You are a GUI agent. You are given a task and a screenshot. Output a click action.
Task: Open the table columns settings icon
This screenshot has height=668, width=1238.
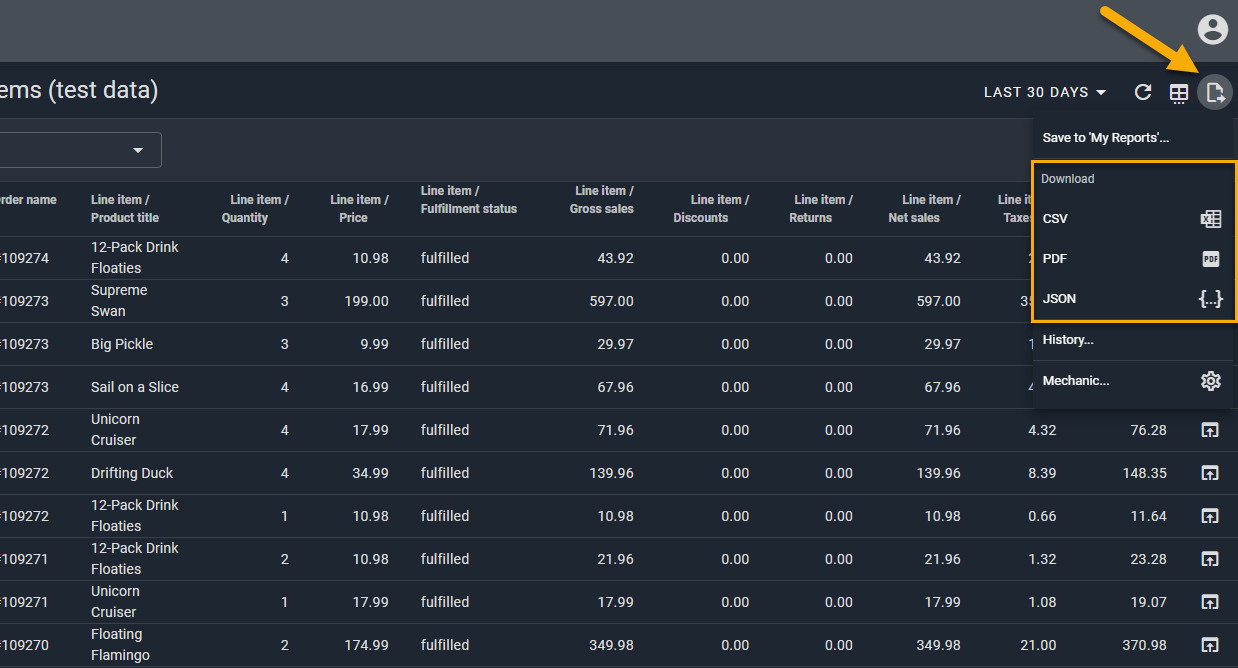[x=1179, y=93]
